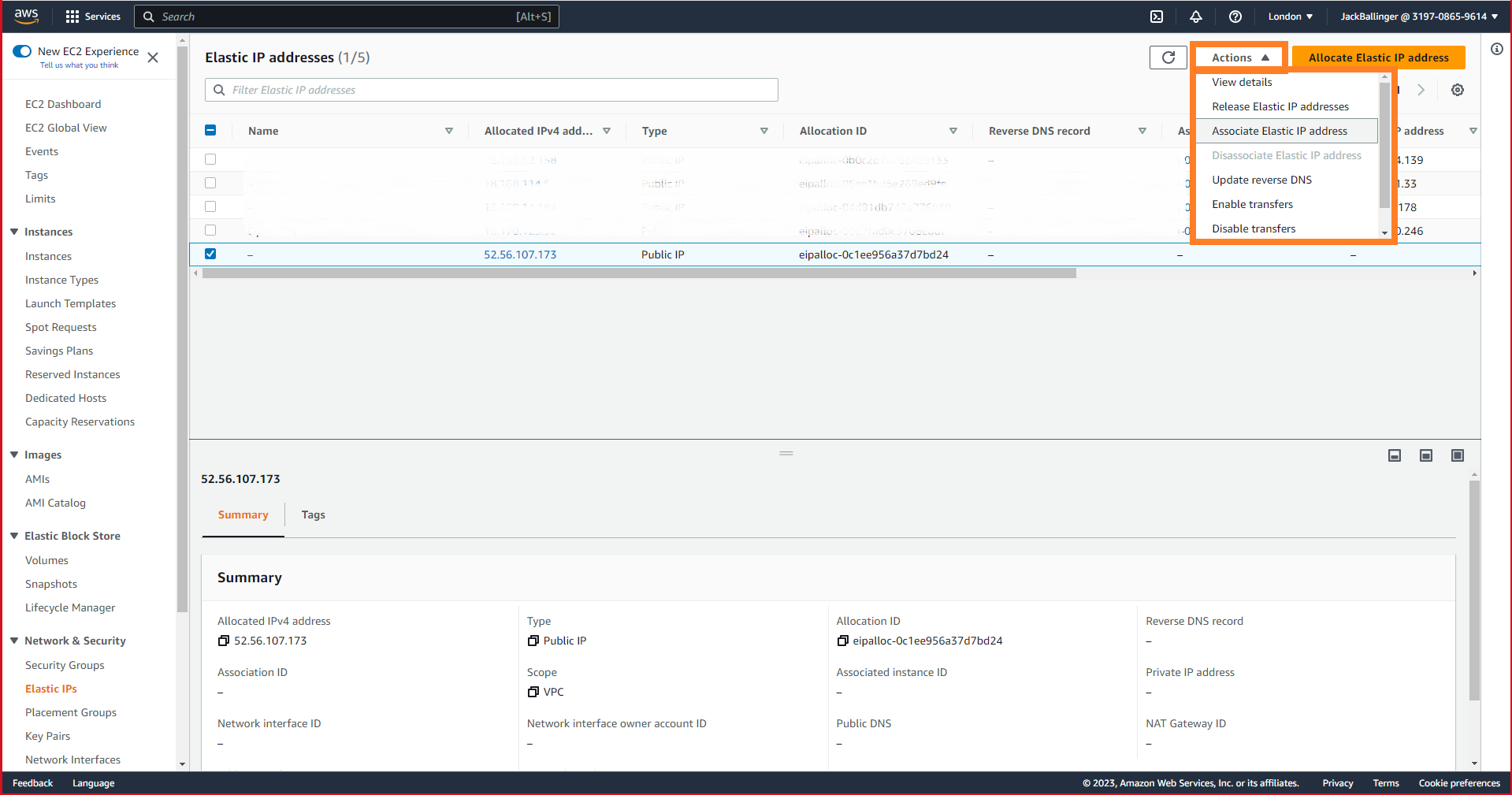
Task: Close the Actions dropdown button
Action: coord(1240,58)
